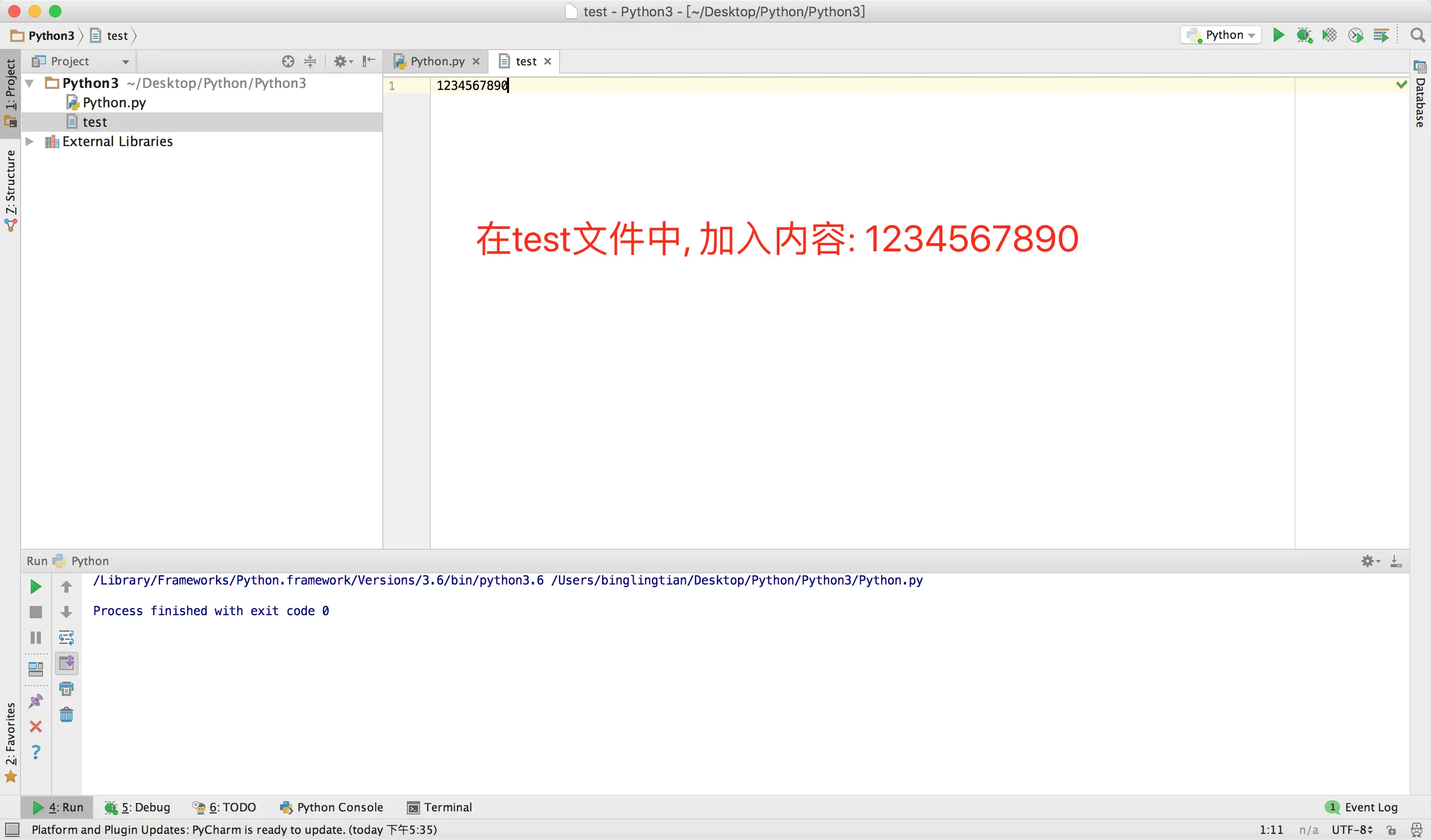Click the Print icon in Run panel

tap(66, 689)
